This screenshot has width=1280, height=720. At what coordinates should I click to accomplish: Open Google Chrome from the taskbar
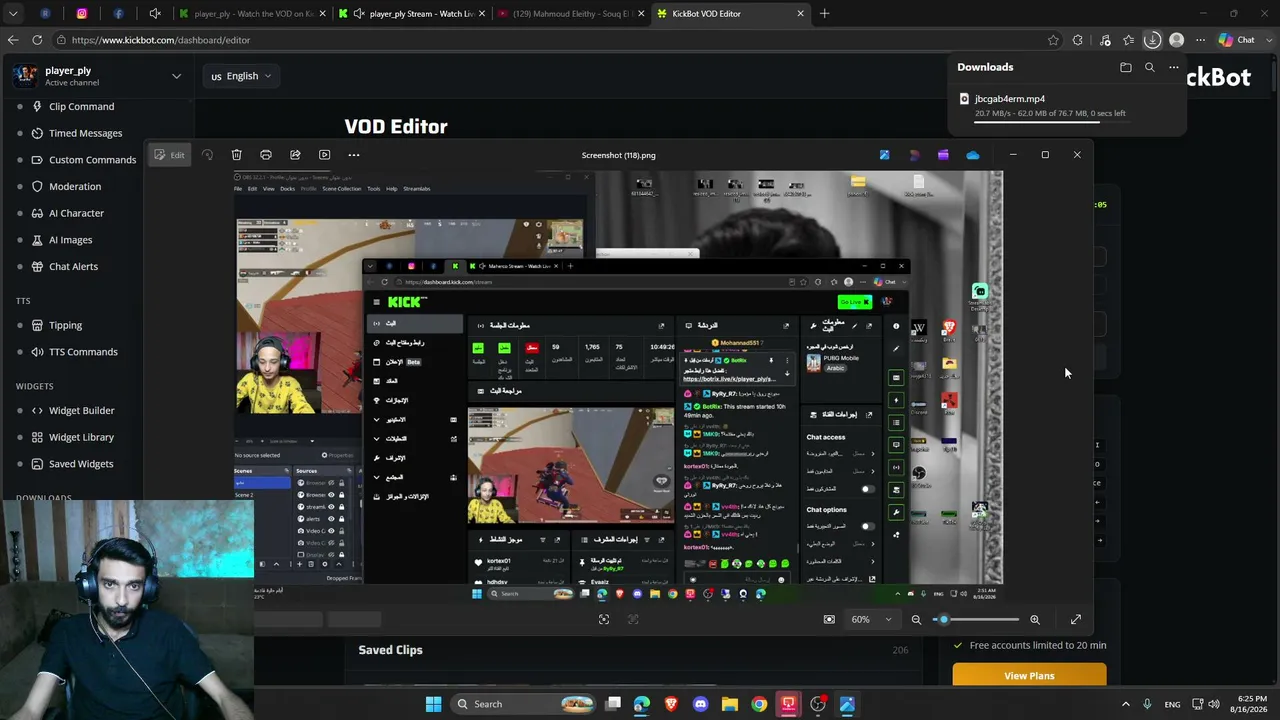(x=760, y=704)
